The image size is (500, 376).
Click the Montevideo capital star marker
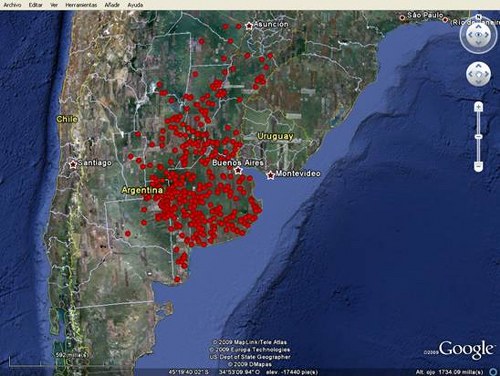[270, 175]
